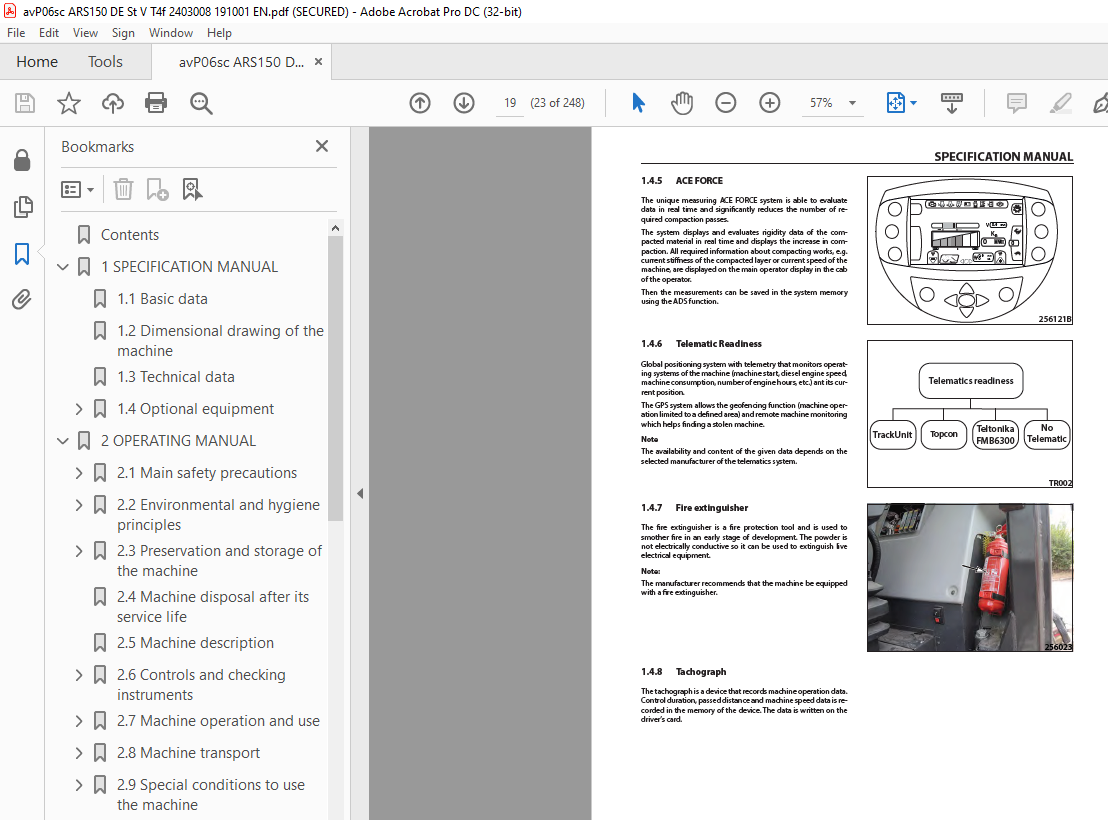Click the upload to cloud icon

pos(112,103)
